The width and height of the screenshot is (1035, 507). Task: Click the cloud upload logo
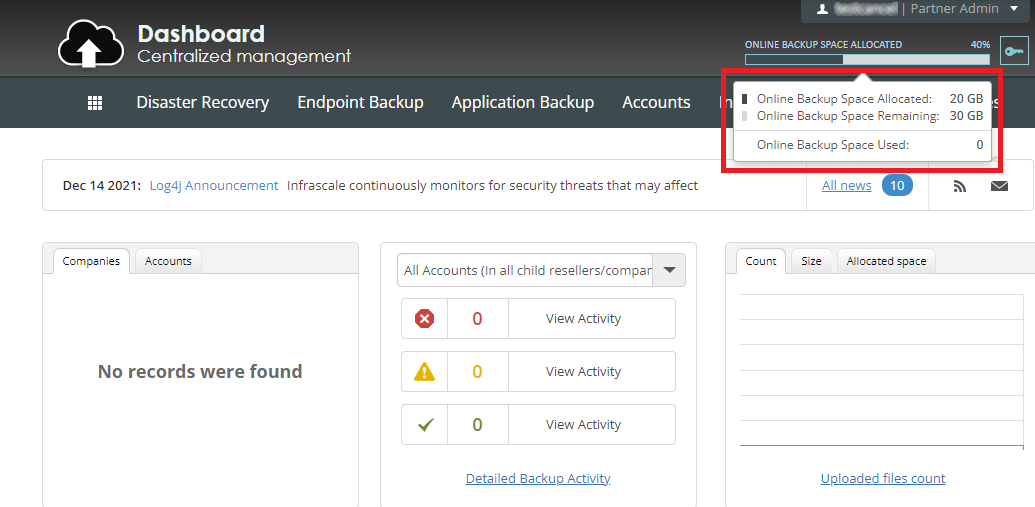click(x=91, y=44)
